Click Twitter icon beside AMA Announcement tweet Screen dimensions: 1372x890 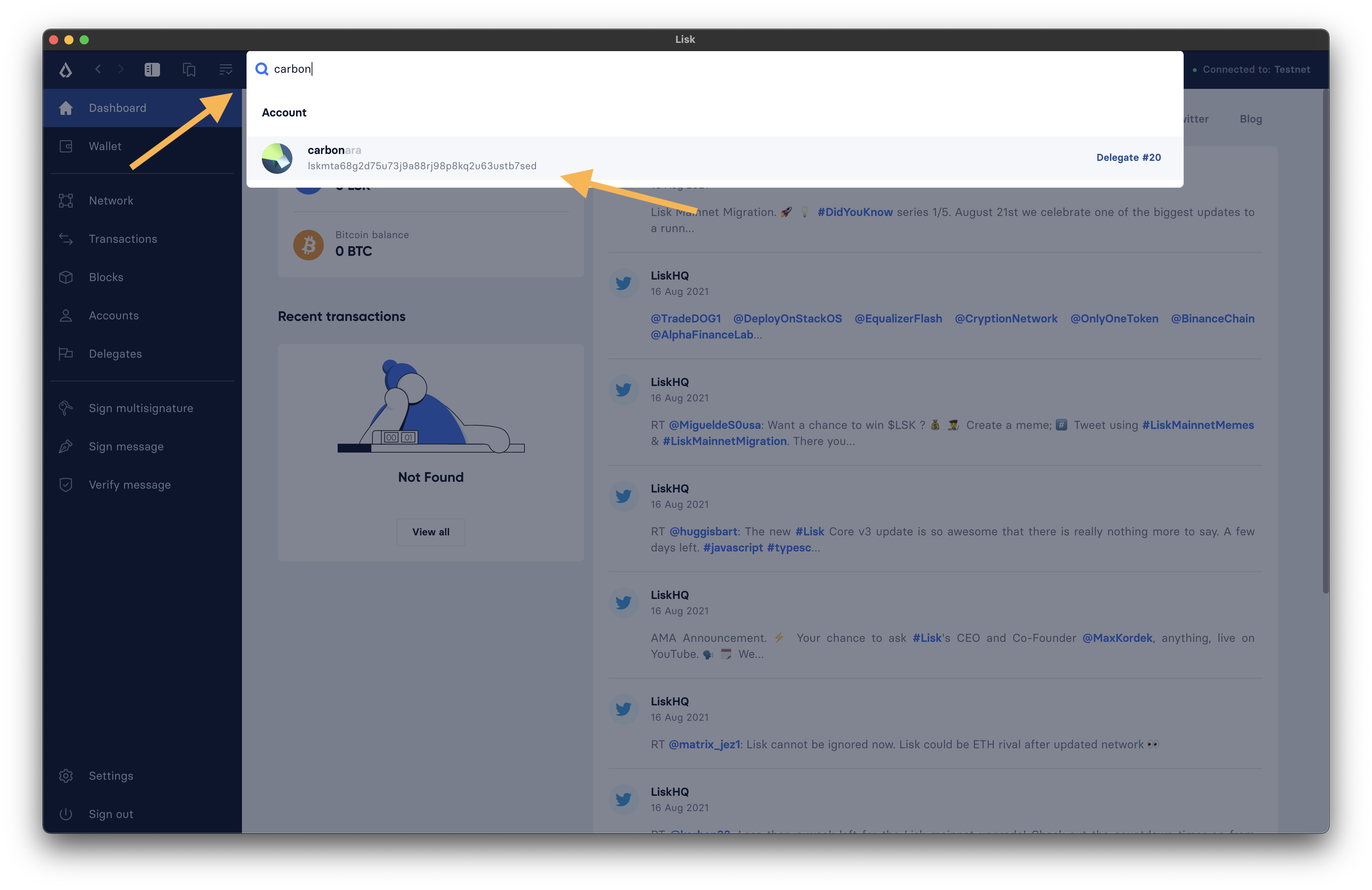click(623, 603)
